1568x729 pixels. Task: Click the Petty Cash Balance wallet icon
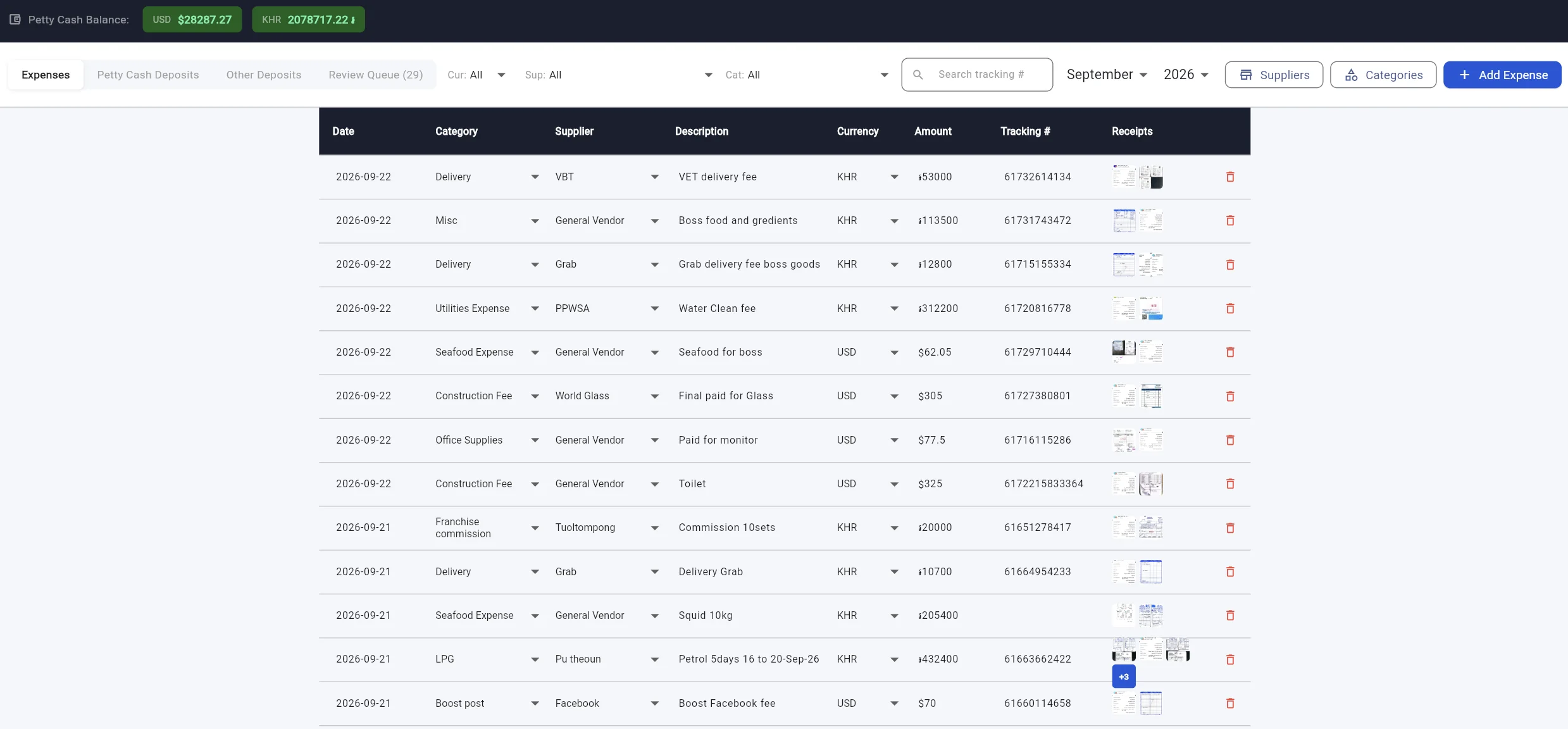click(x=15, y=20)
